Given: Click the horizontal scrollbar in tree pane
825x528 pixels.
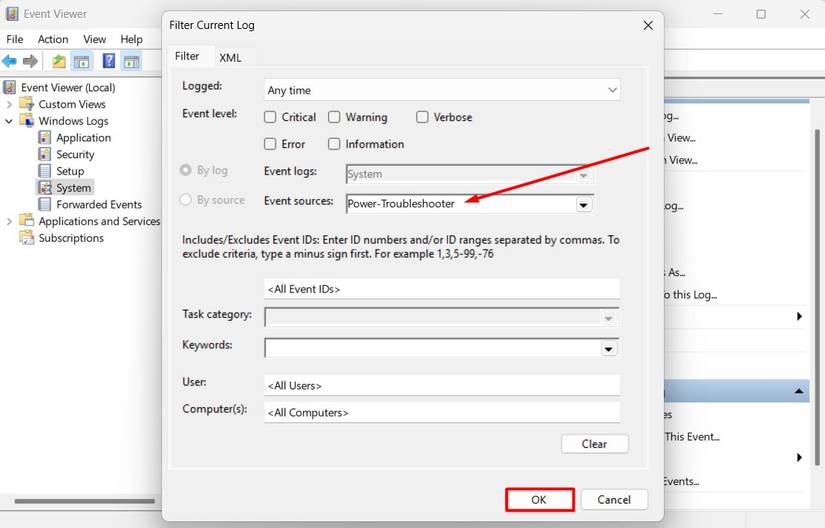Looking at the screenshot, I should tap(85, 501).
